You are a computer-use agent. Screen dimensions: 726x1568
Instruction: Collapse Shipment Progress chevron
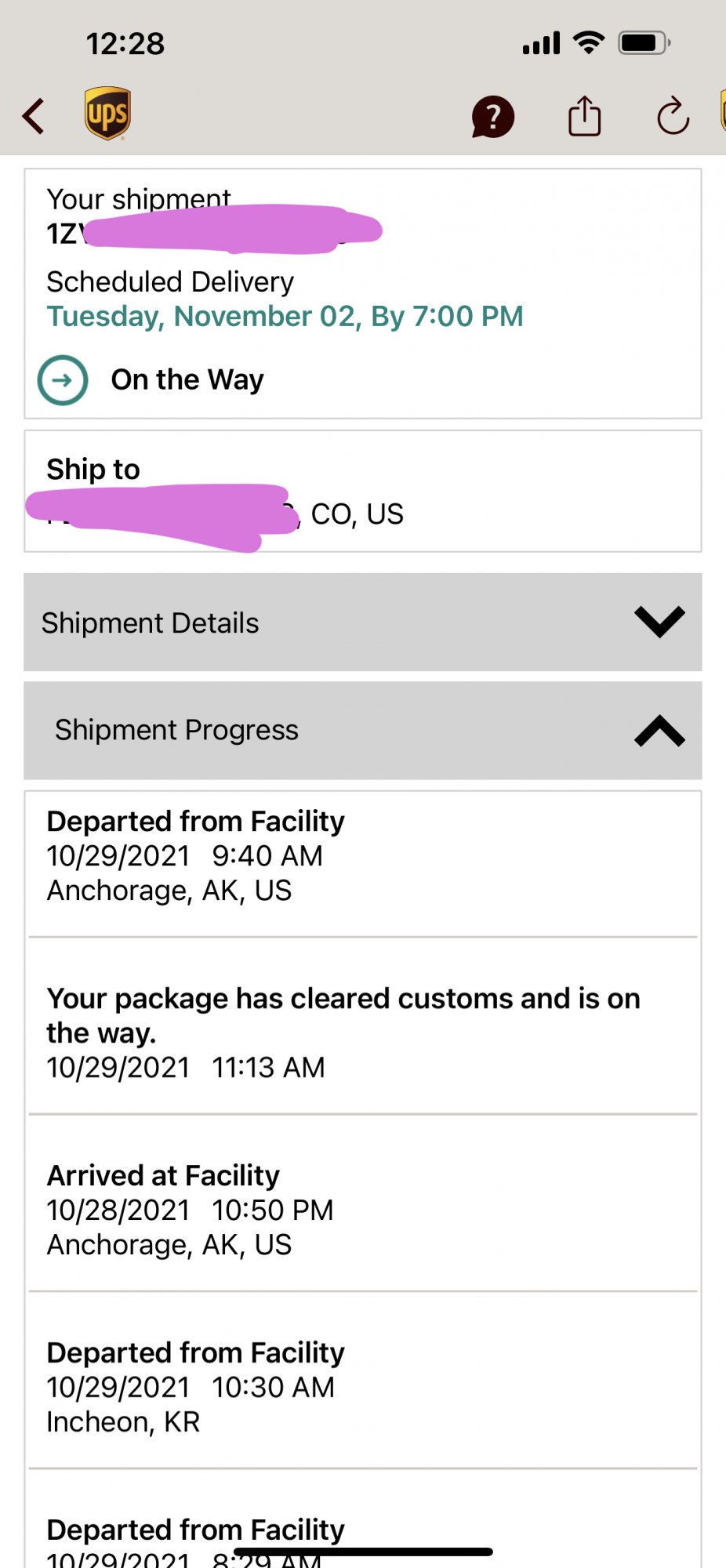(x=659, y=731)
